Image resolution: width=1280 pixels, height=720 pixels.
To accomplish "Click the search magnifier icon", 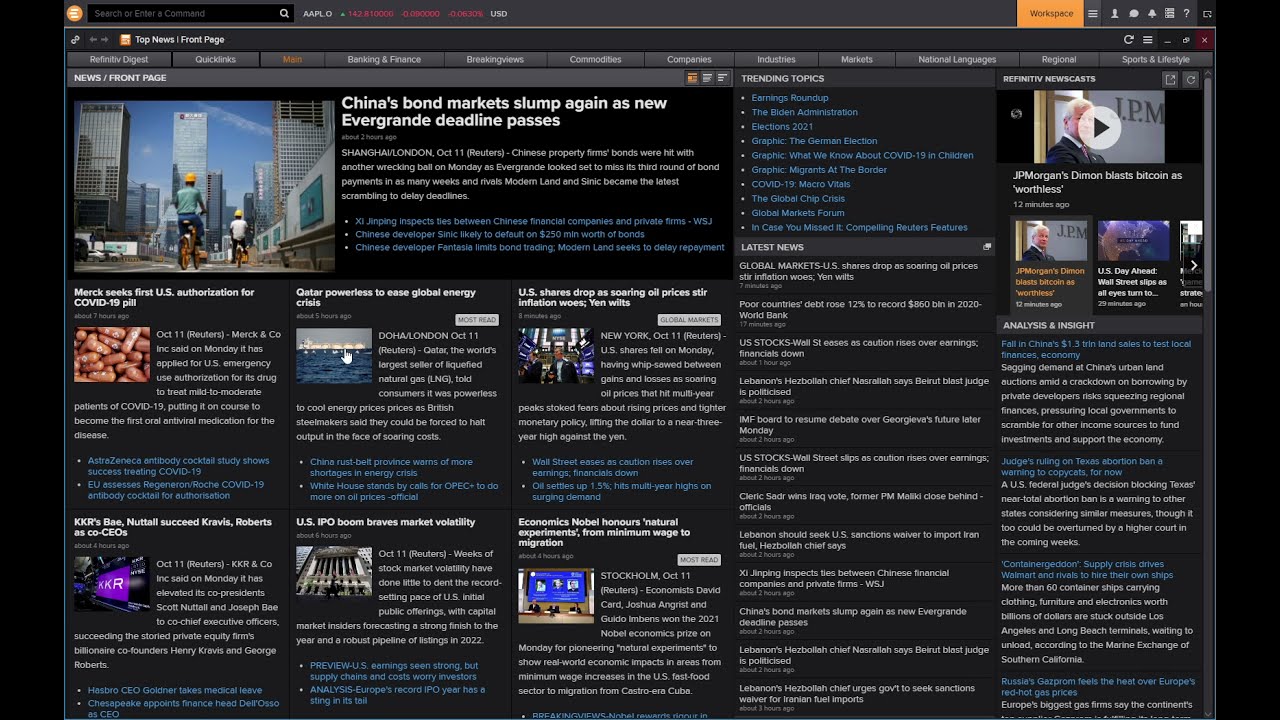I will point(284,14).
